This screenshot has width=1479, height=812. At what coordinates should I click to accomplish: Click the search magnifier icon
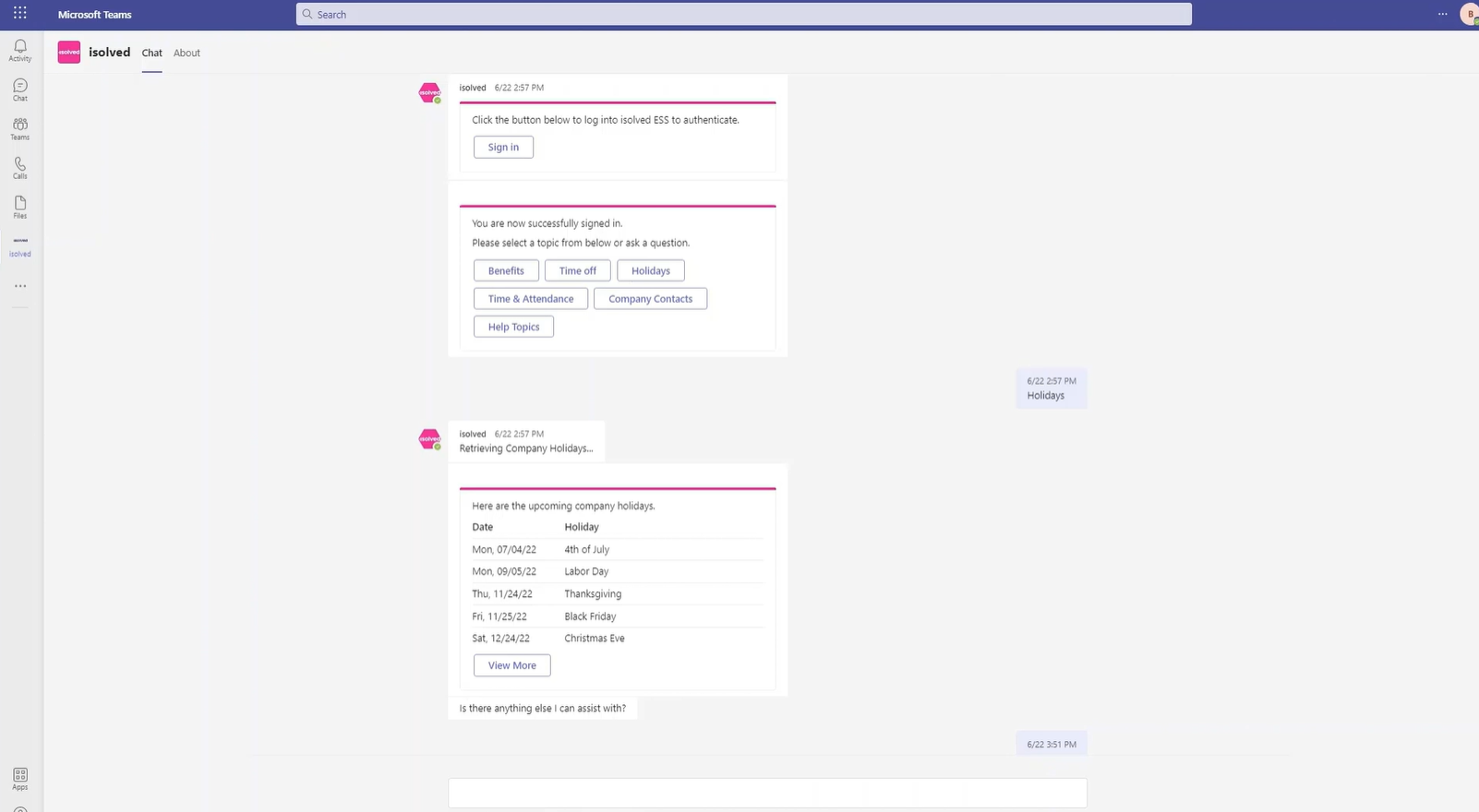(307, 14)
